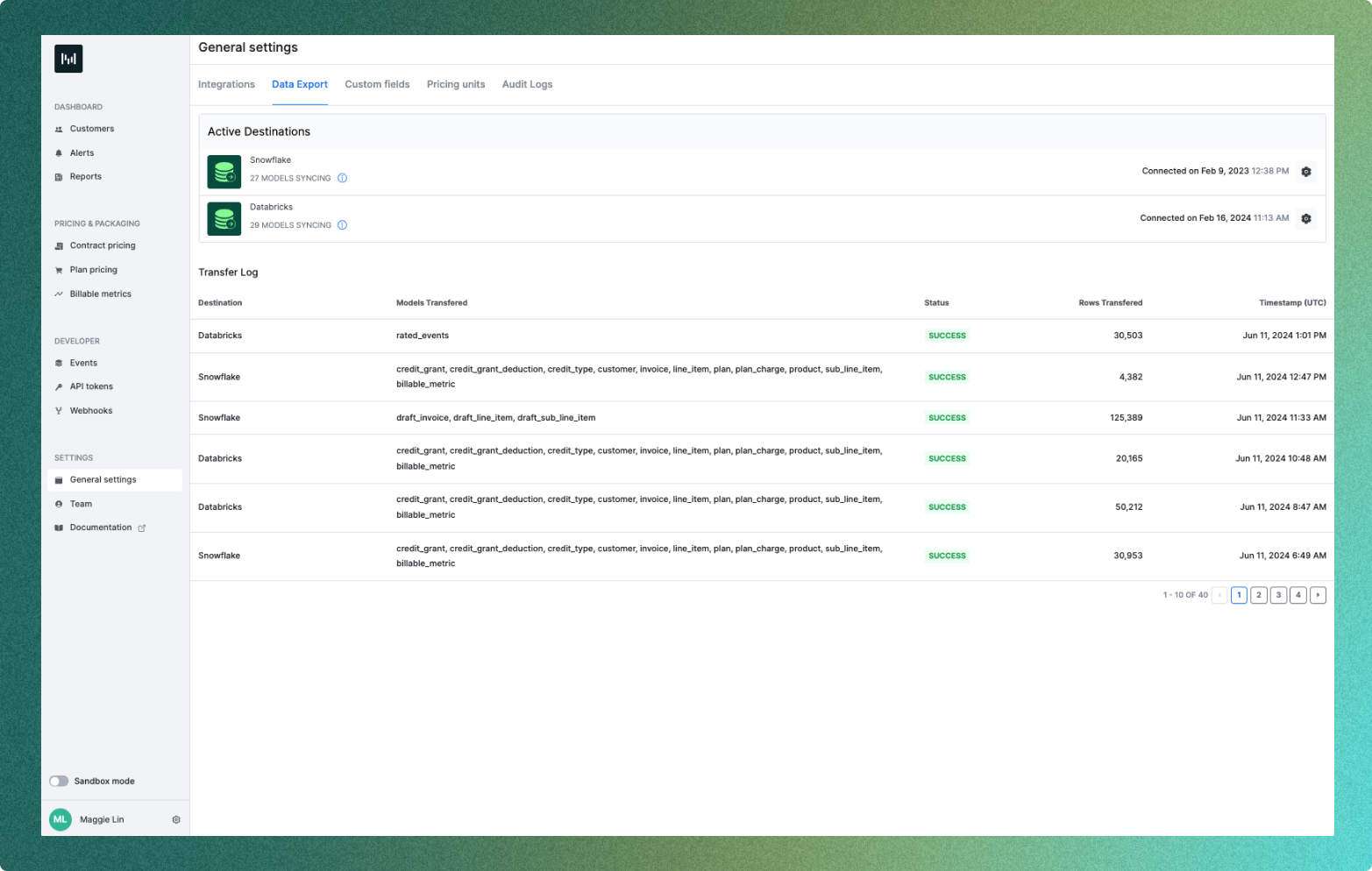
Task: Open the Webhooks icon
Action: [58, 410]
